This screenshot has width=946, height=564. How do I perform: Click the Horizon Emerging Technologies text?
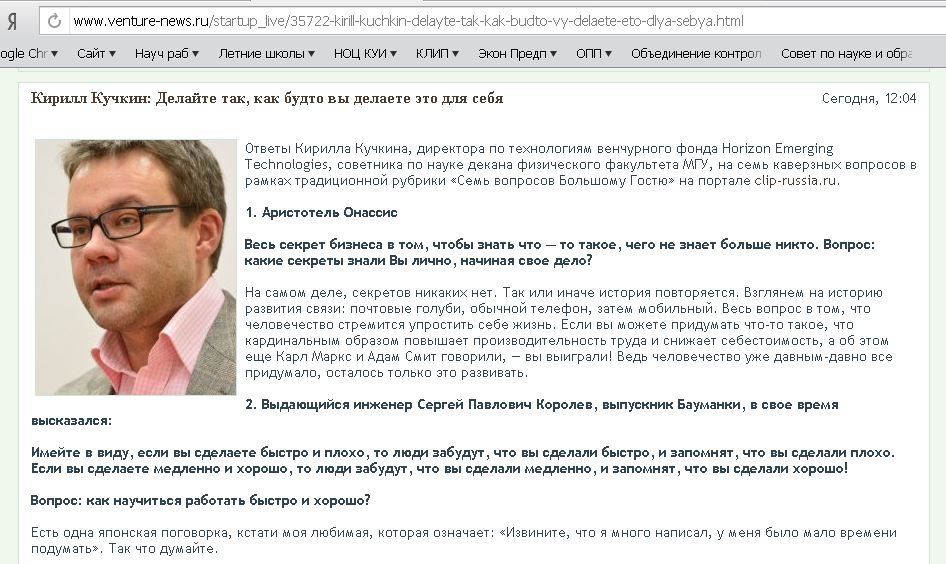pos(539,156)
